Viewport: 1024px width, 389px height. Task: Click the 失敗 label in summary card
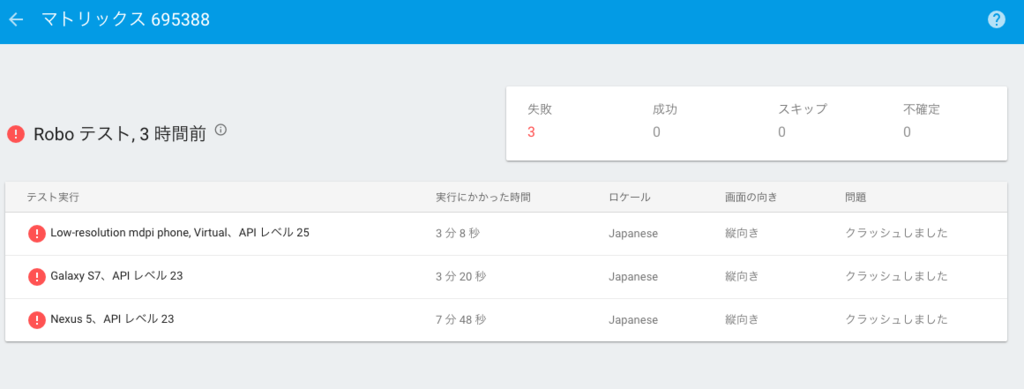tap(539, 109)
